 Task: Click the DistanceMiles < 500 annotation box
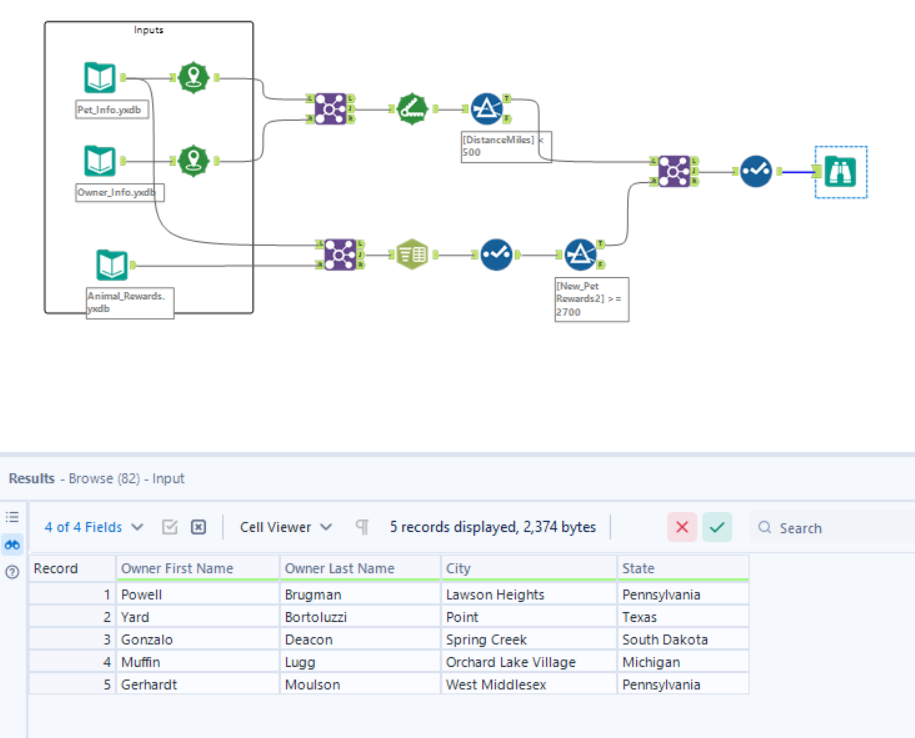pyautogui.click(x=506, y=146)
